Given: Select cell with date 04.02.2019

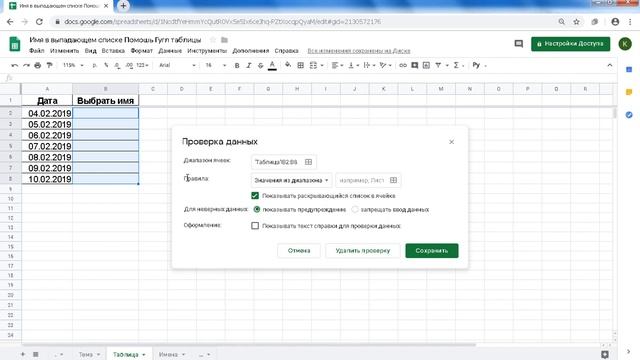Looking at the screenshot, I should [47, 113].
